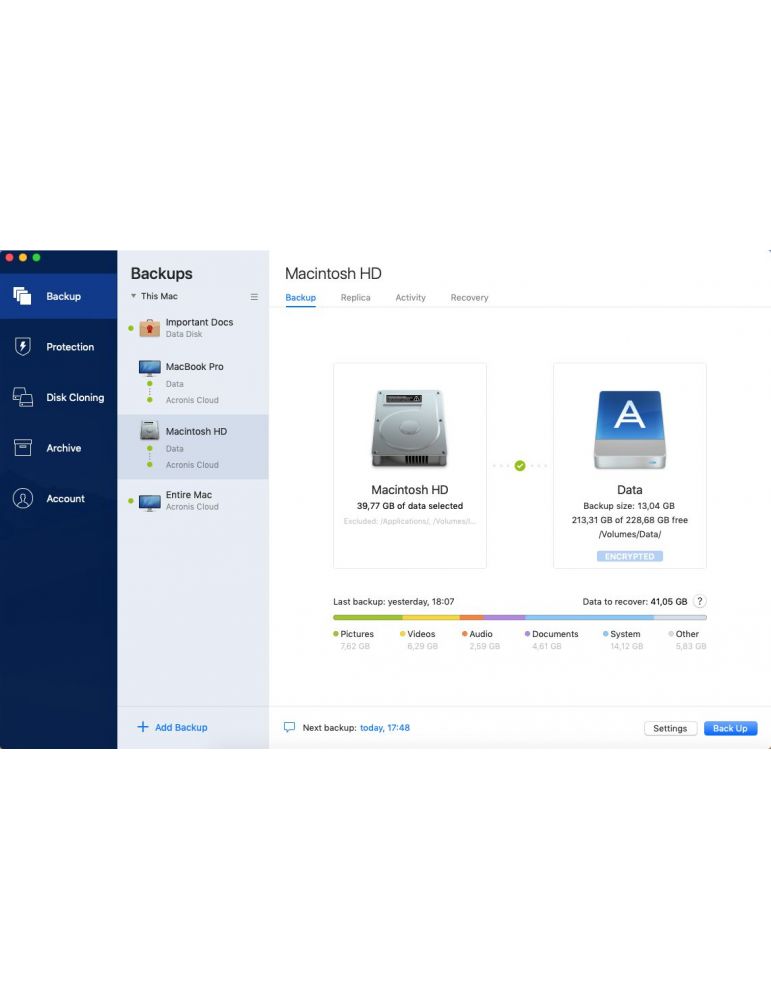The width and height of the screenshot is (771, 1000).
Task: Select the Macintosh HD backup entry
Action: click(x=193, y=447)
